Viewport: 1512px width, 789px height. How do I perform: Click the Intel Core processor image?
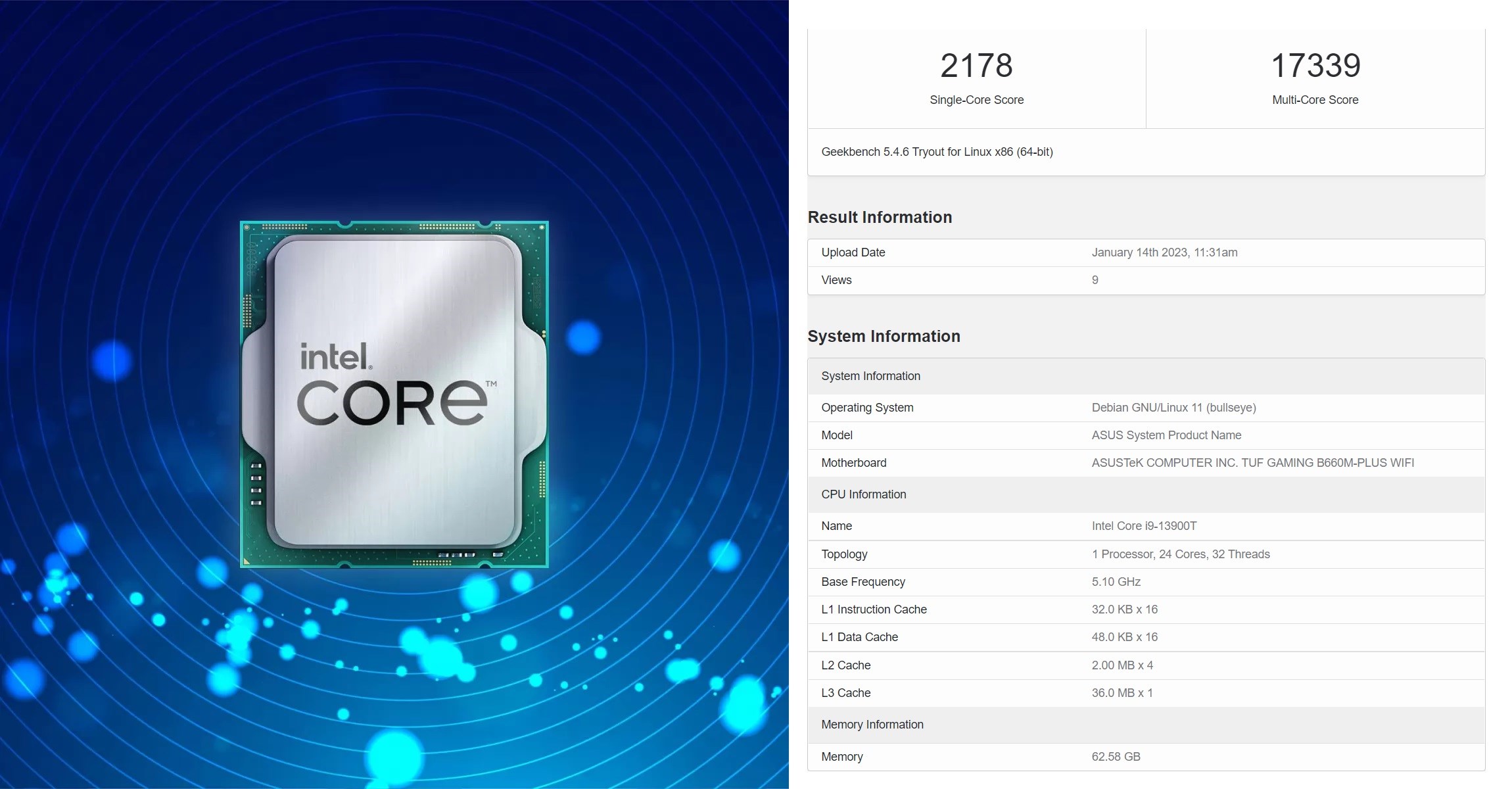click(x=394, y=394)
